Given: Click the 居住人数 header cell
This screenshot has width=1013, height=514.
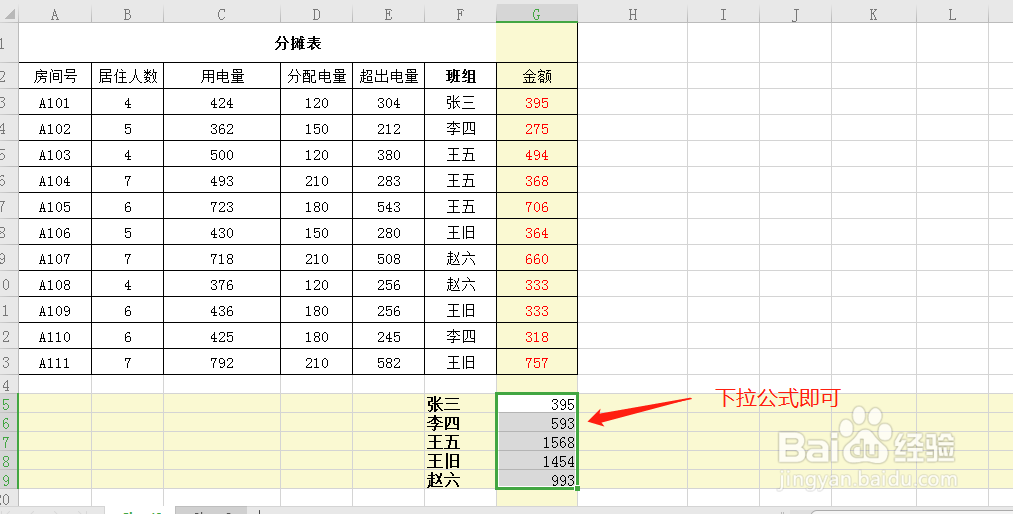Looking at the screenshot, I should [x=127, y=76].
